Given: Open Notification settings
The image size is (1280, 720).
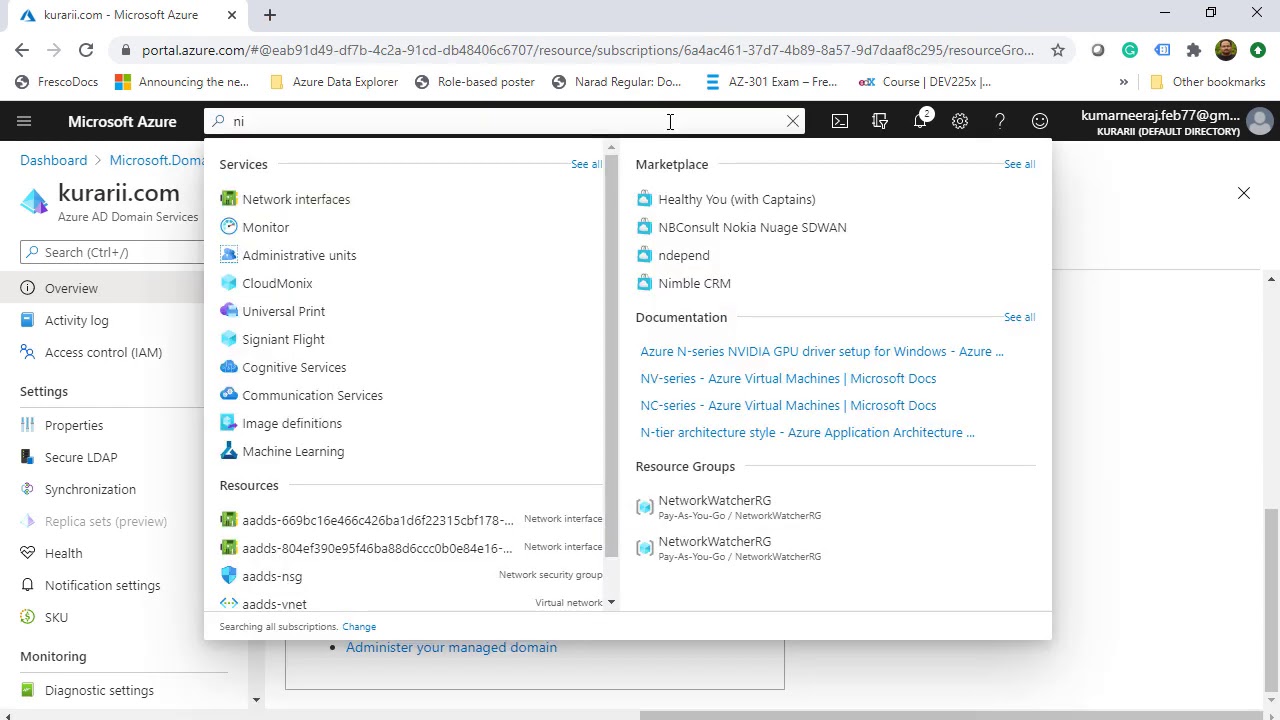Looking at the screenshot, I should tap(102, 585).
